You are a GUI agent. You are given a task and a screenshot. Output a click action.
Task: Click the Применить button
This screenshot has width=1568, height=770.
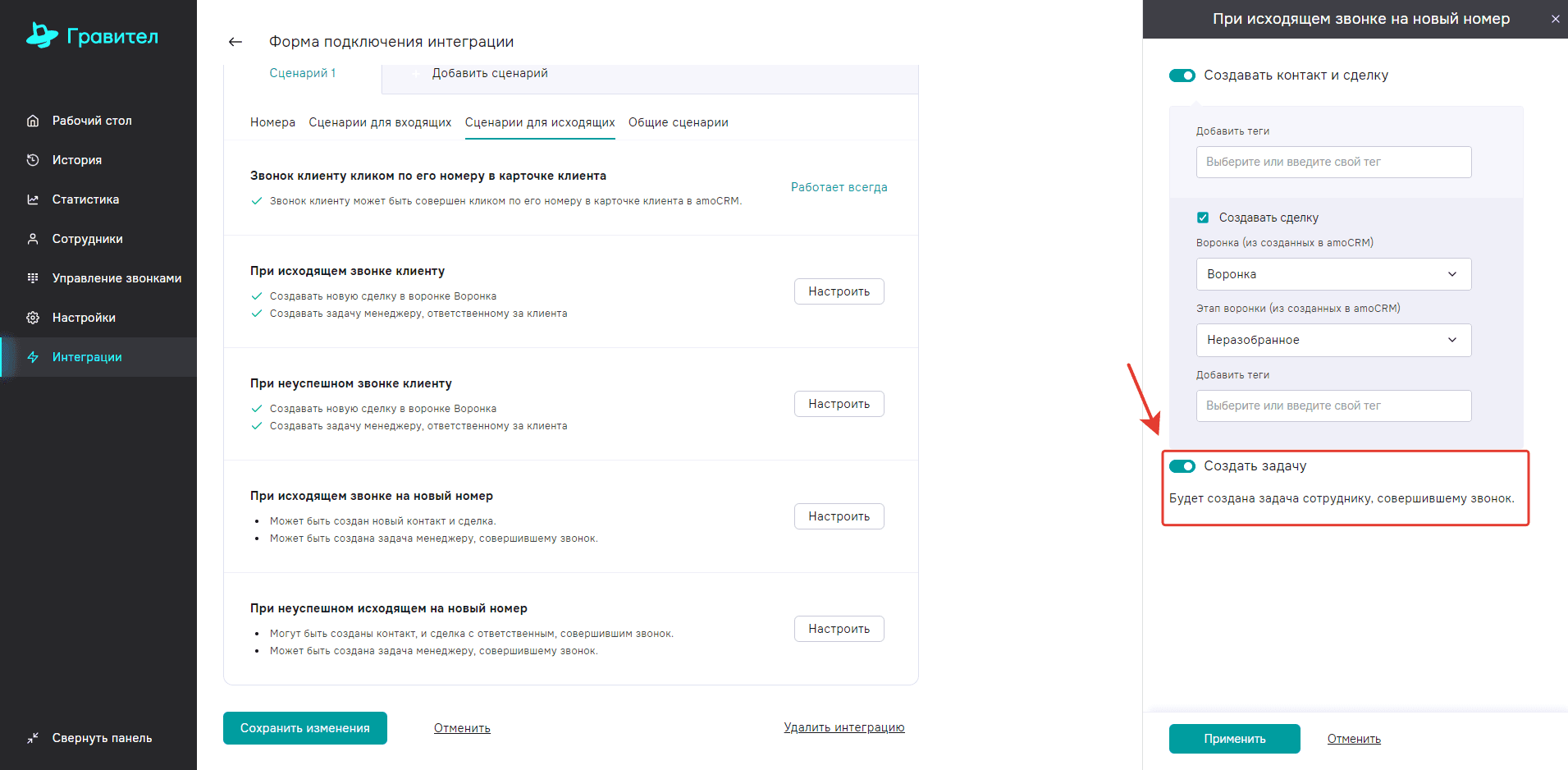coord(1234,739)
